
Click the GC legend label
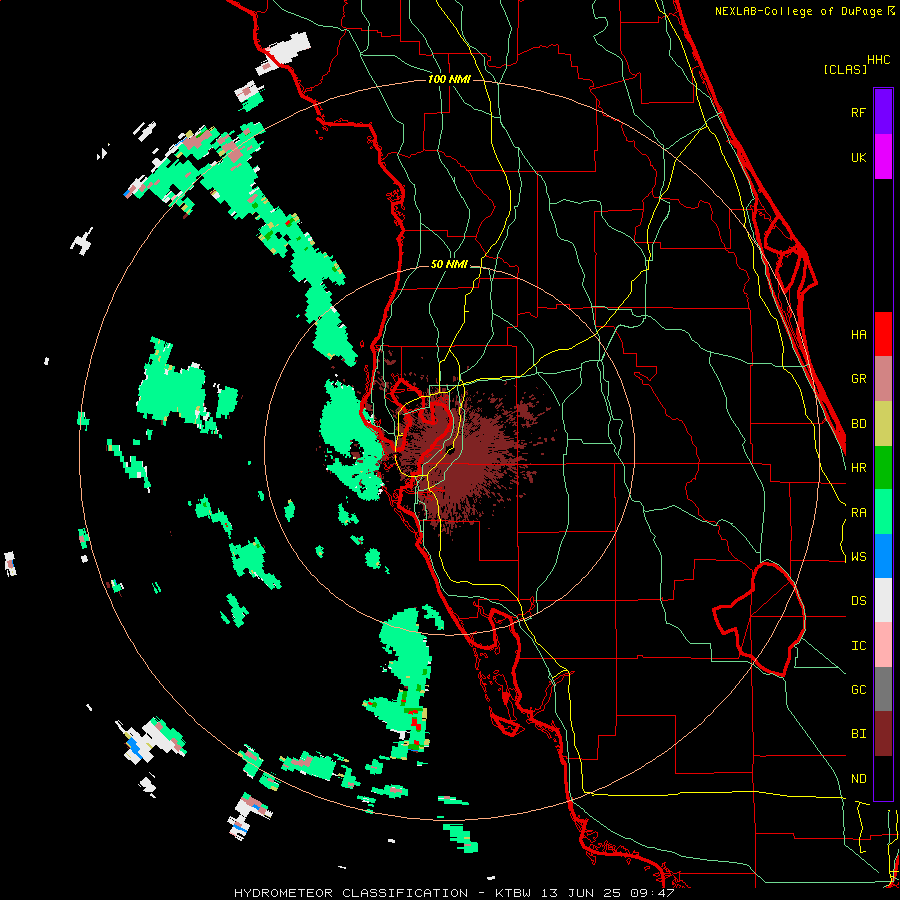(858, 690)
